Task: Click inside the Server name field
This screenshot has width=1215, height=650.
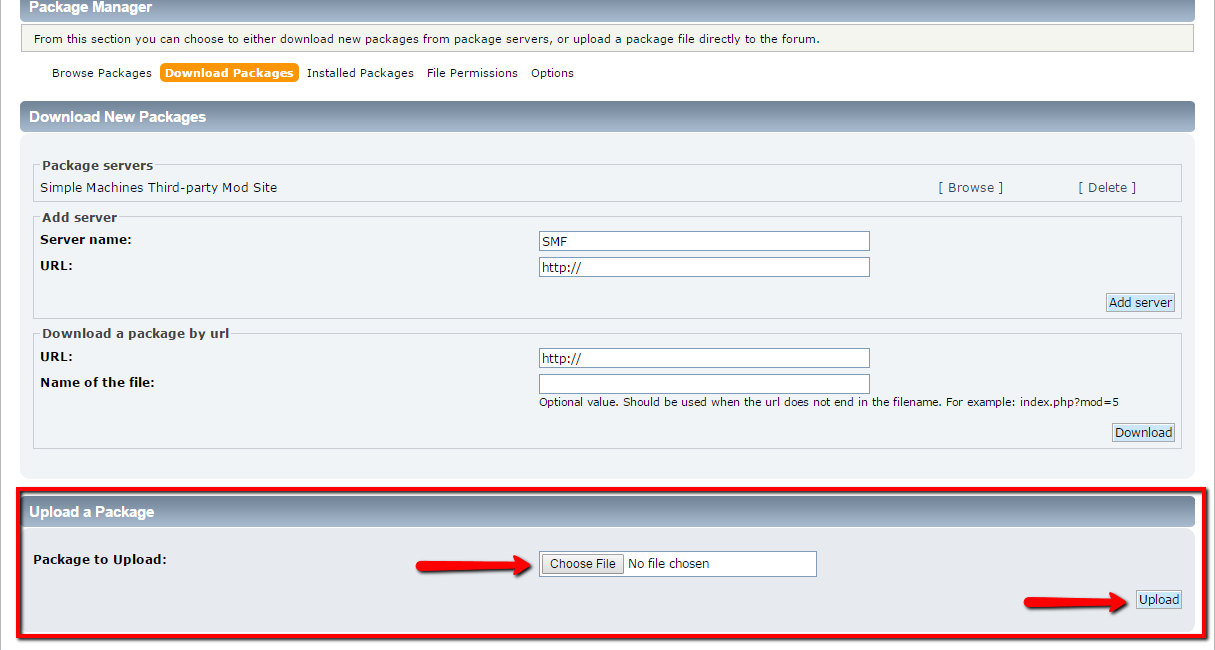Action: 703,240
